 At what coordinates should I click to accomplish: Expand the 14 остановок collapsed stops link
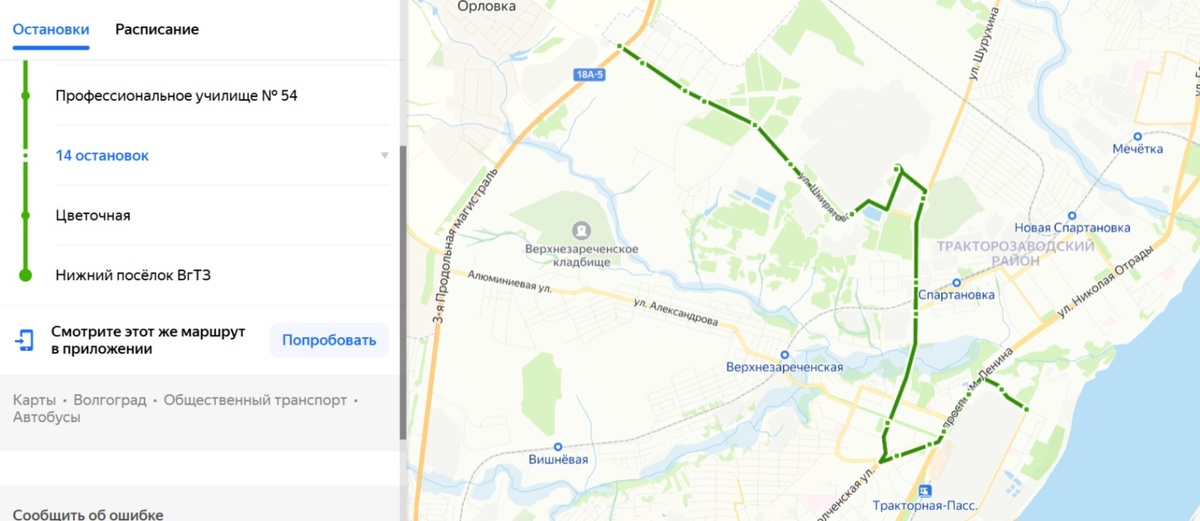pos(102,156)
